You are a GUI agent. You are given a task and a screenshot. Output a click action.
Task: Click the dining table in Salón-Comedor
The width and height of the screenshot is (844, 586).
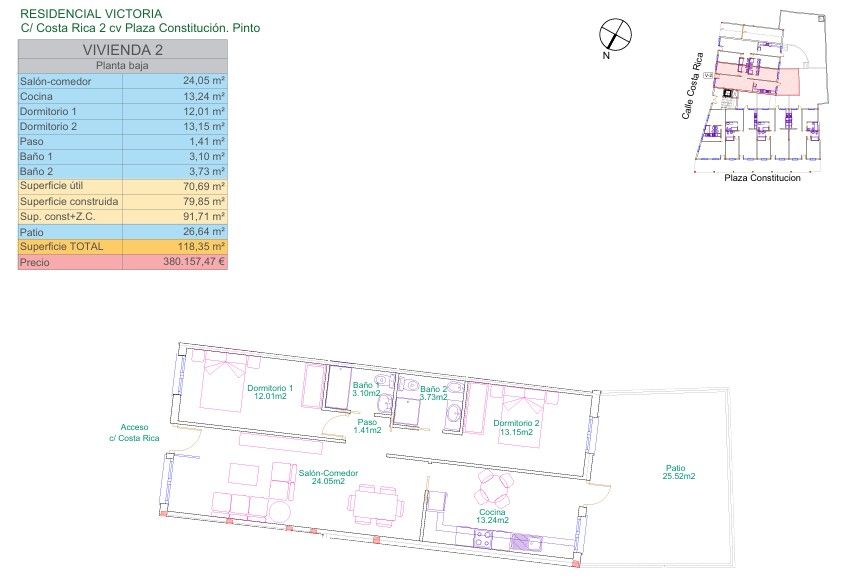coord(374,500)
